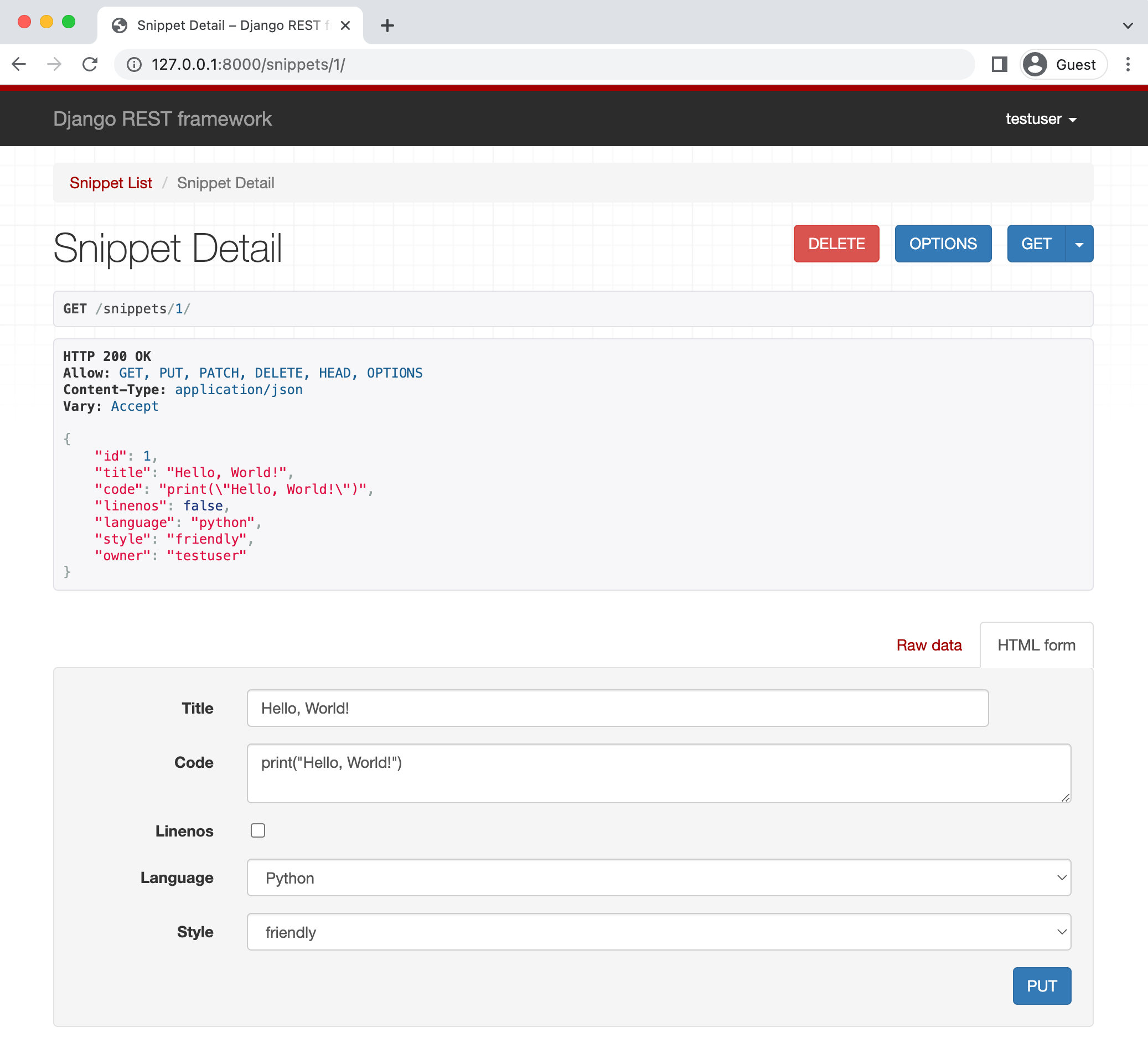Image resolution: width=1148 pixels, height=1043 pixels.
Task: Open the Guest profile avatar
Action: 1035,64
